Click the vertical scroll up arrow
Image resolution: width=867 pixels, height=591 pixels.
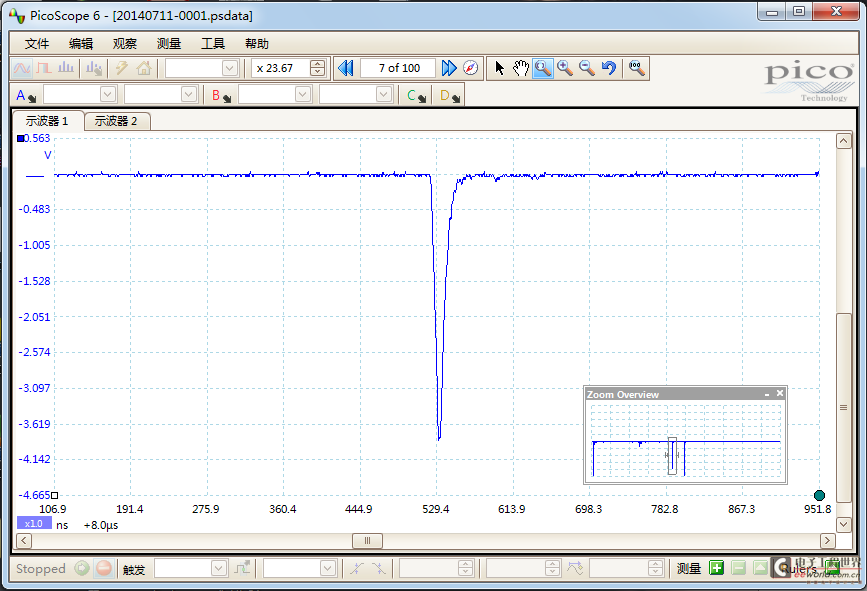843,140
